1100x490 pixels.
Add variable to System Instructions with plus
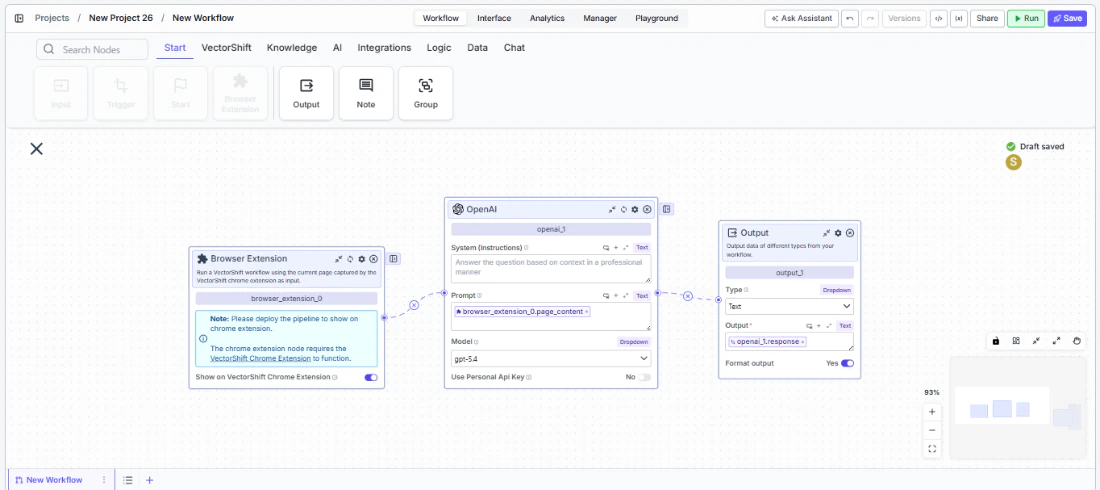[616, 248]
